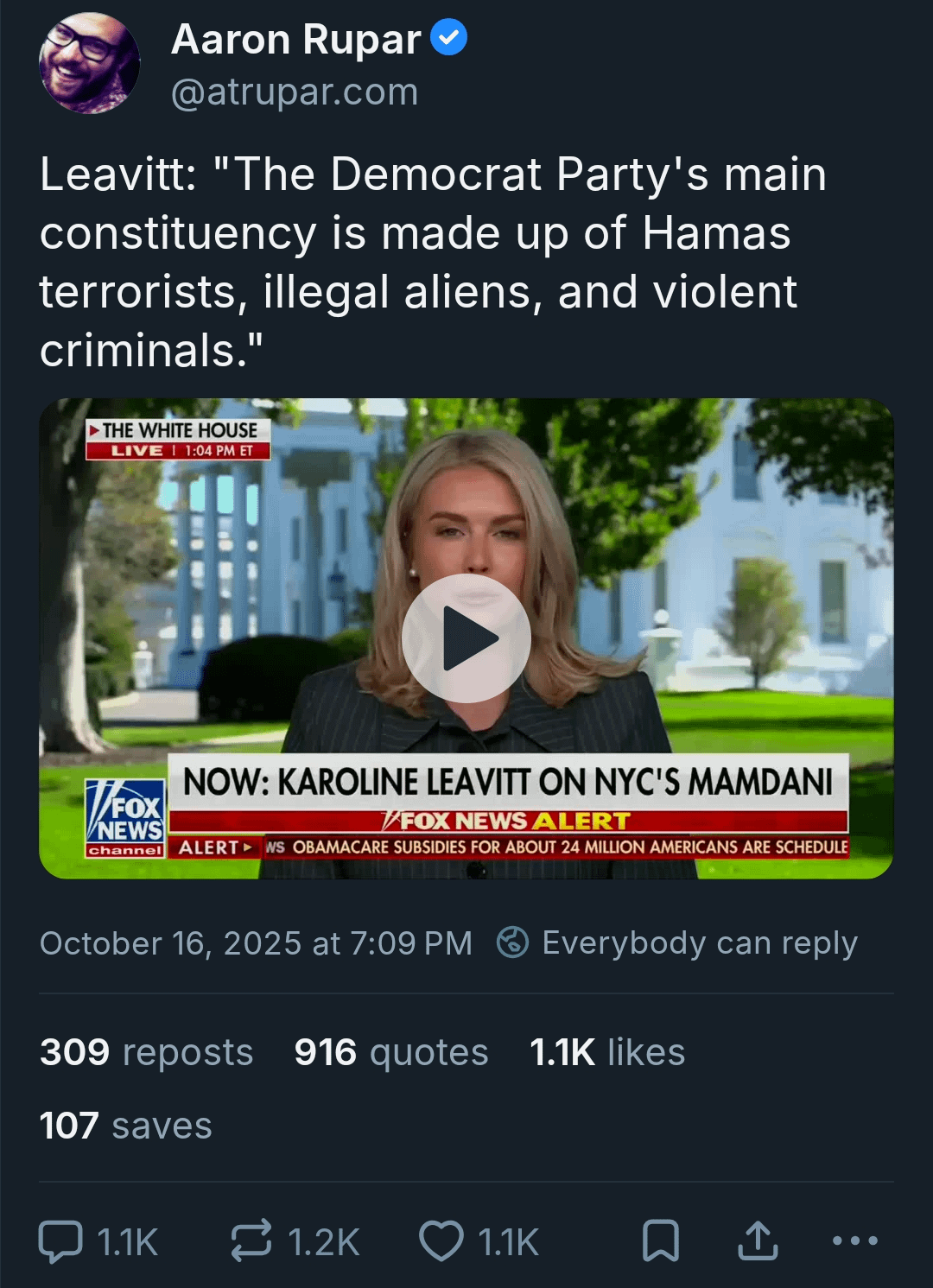Viewport: 933px width, 1288px height.
Task: Tap the share upload icon
Action: pos(758,1241)
